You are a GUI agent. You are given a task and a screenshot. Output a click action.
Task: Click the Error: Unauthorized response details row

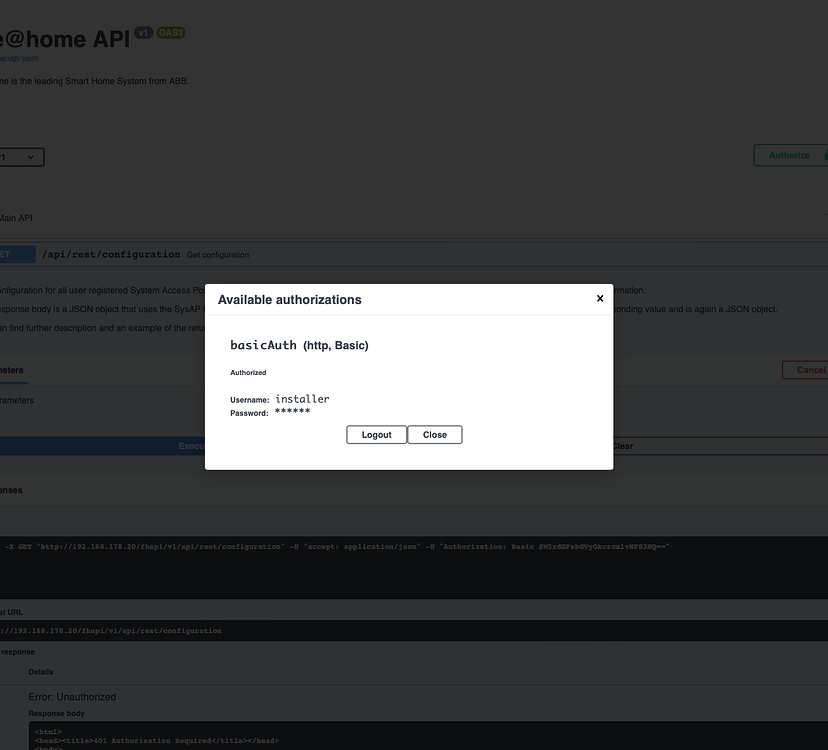click(x=72, y=696)
